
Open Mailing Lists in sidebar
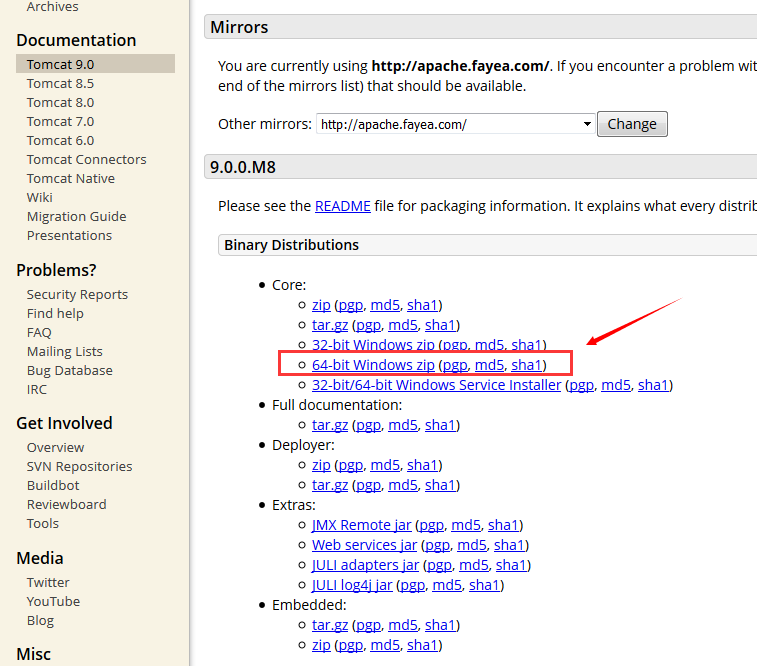64,351
